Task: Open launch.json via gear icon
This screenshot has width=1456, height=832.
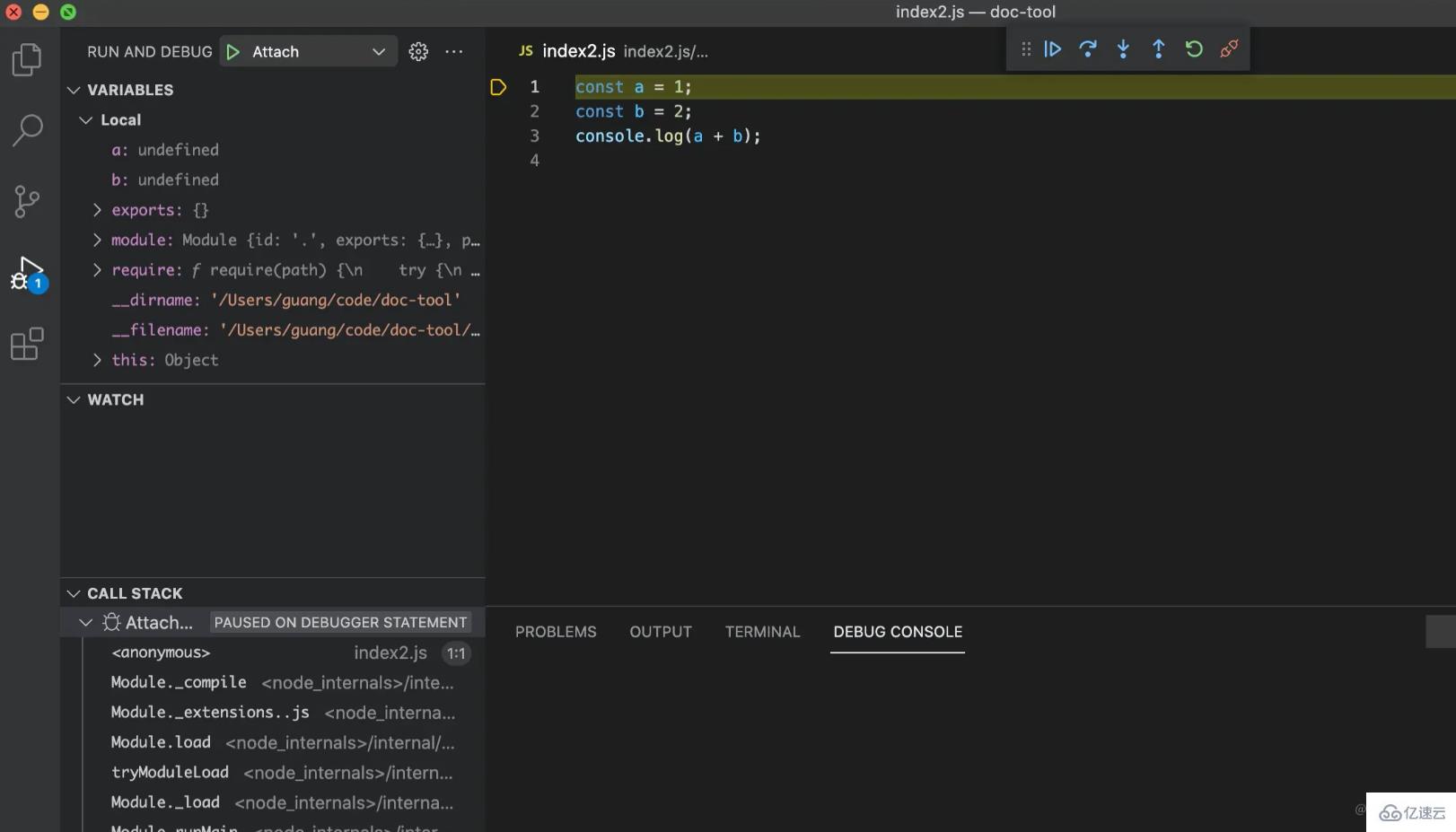Action: (418, 52)
